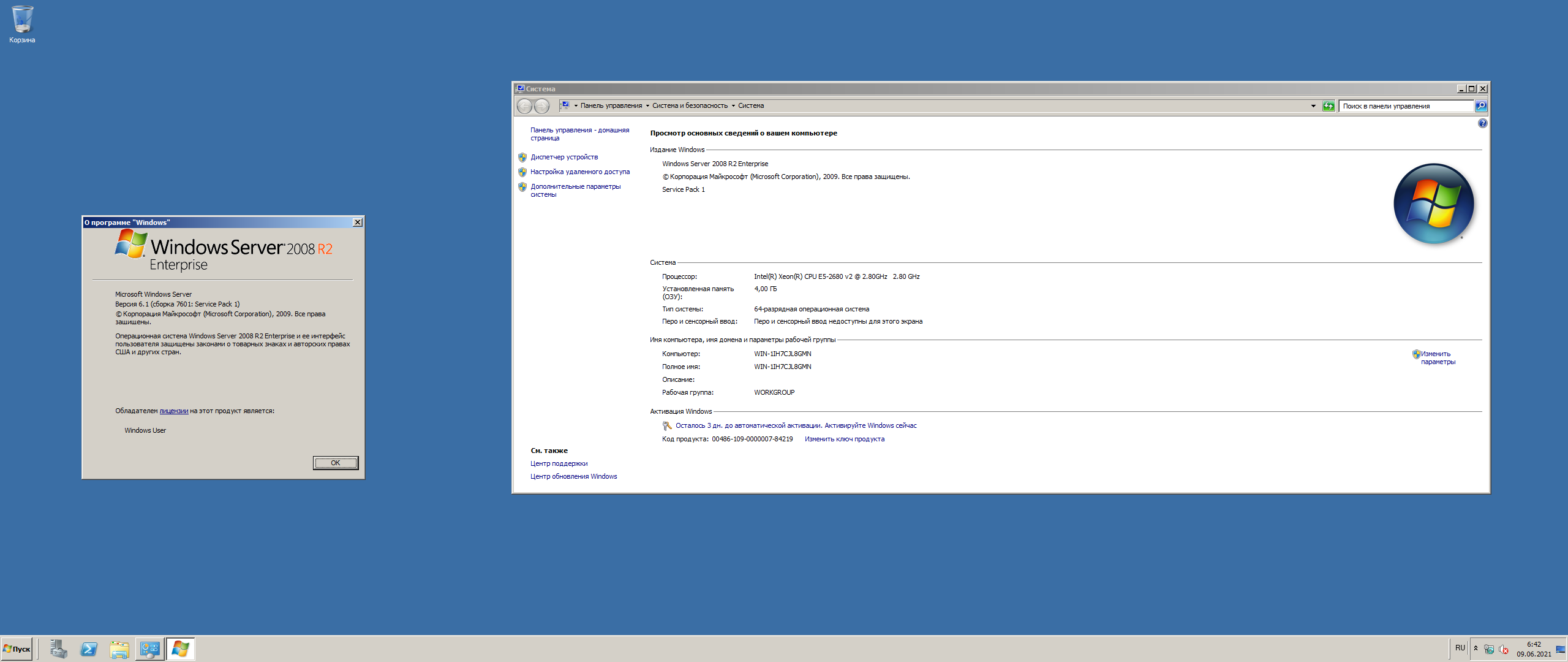This screenshot has width=1568, height=662.
Task: Click the Windows logo orb in Система window
Action: 1433,204
